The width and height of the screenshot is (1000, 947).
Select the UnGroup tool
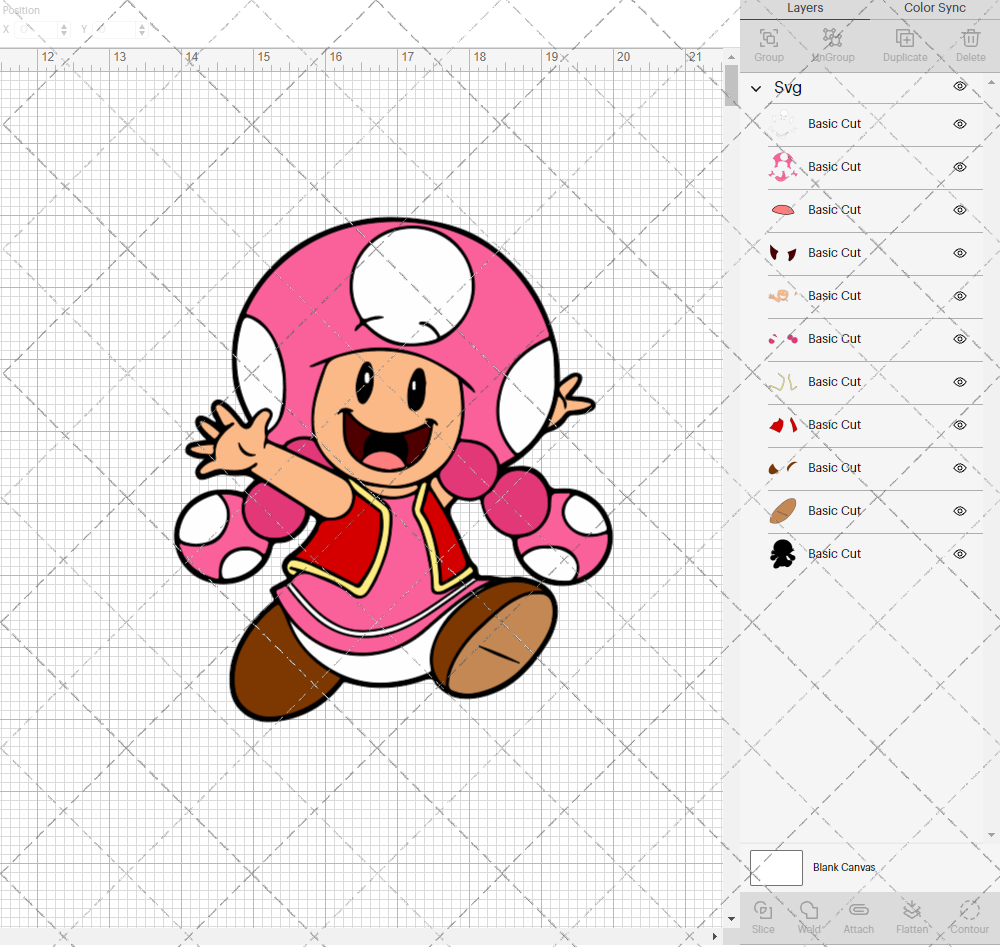(x=832, y=44)
